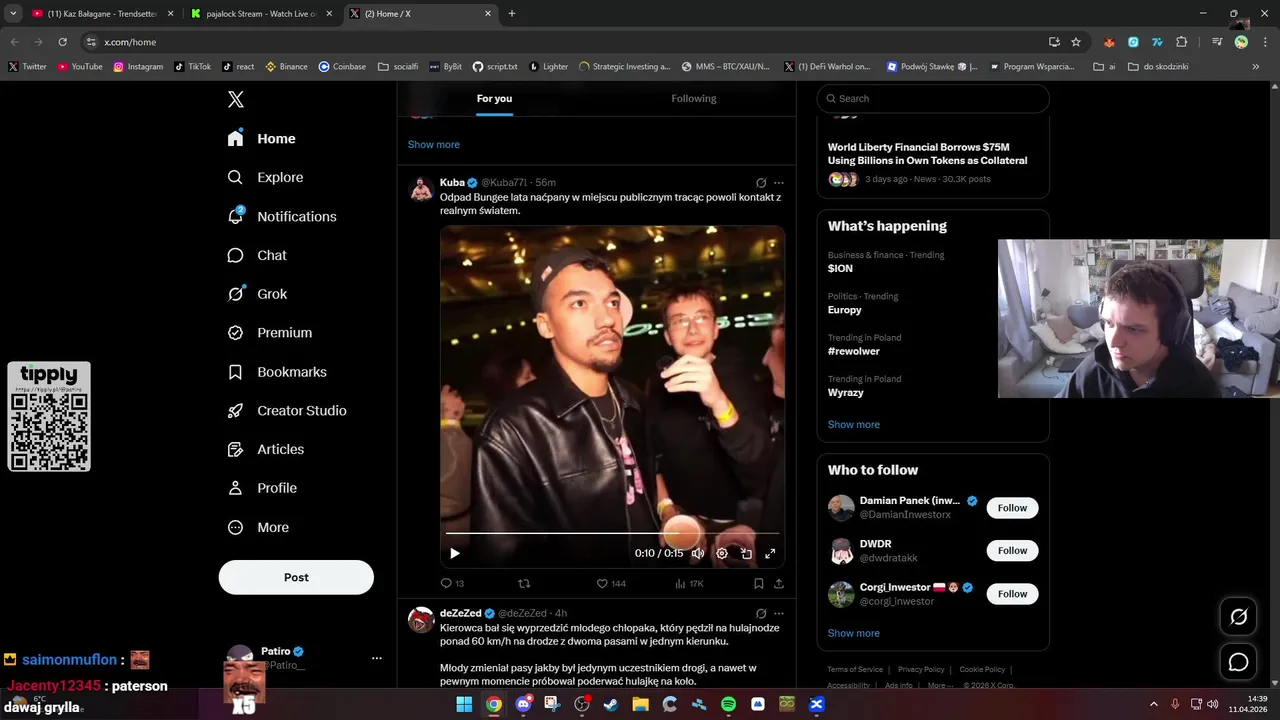This screenshot has width=1280, height=720.
Task: Open floating Grok button
Action: click(1238, 617)
